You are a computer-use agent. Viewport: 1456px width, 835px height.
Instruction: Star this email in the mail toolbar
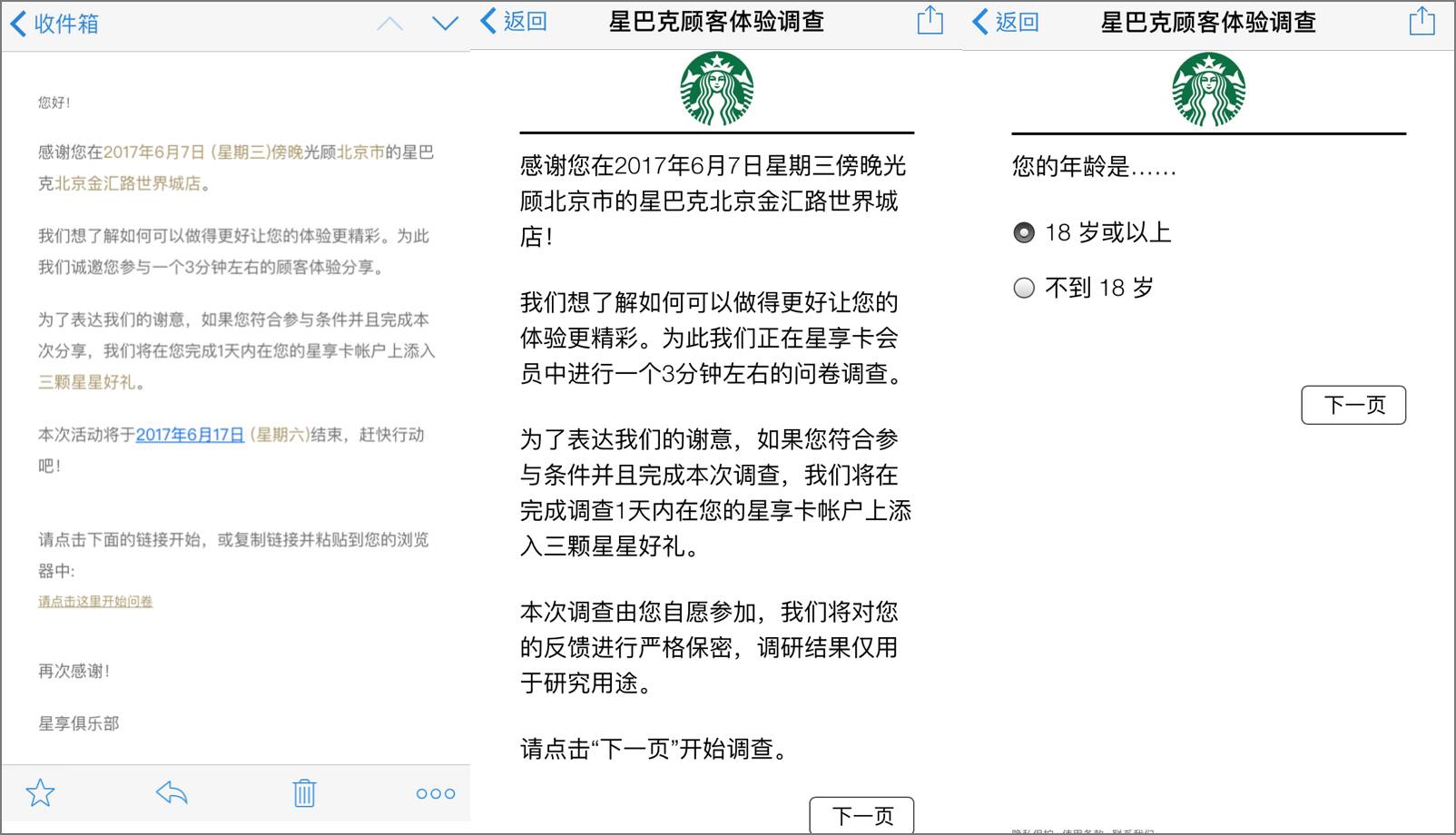[x=40, y=793]
